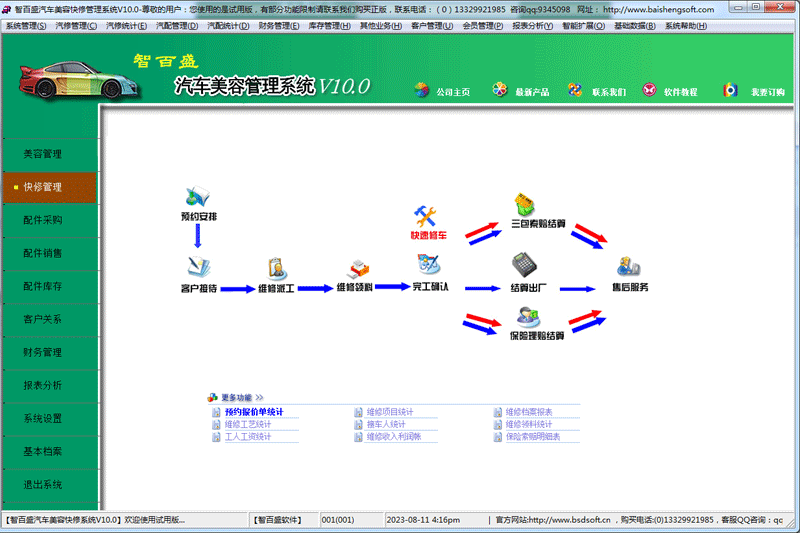The image size is (800, 533).
Task: Click the application icon in title bar
Action: [6, 9]
